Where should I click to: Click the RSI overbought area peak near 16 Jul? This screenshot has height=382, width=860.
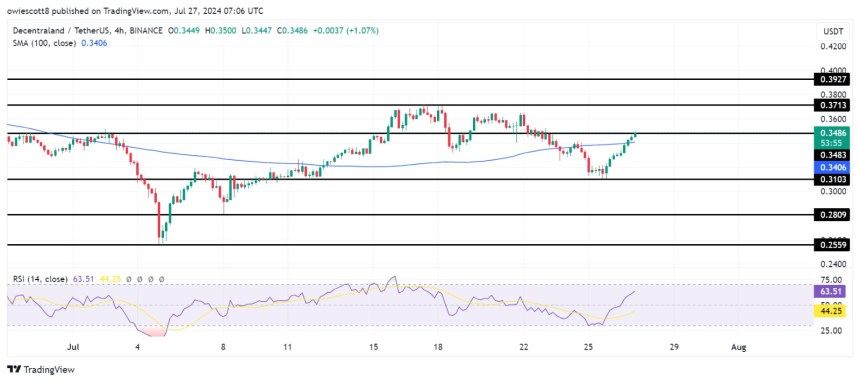pos(392,279)
